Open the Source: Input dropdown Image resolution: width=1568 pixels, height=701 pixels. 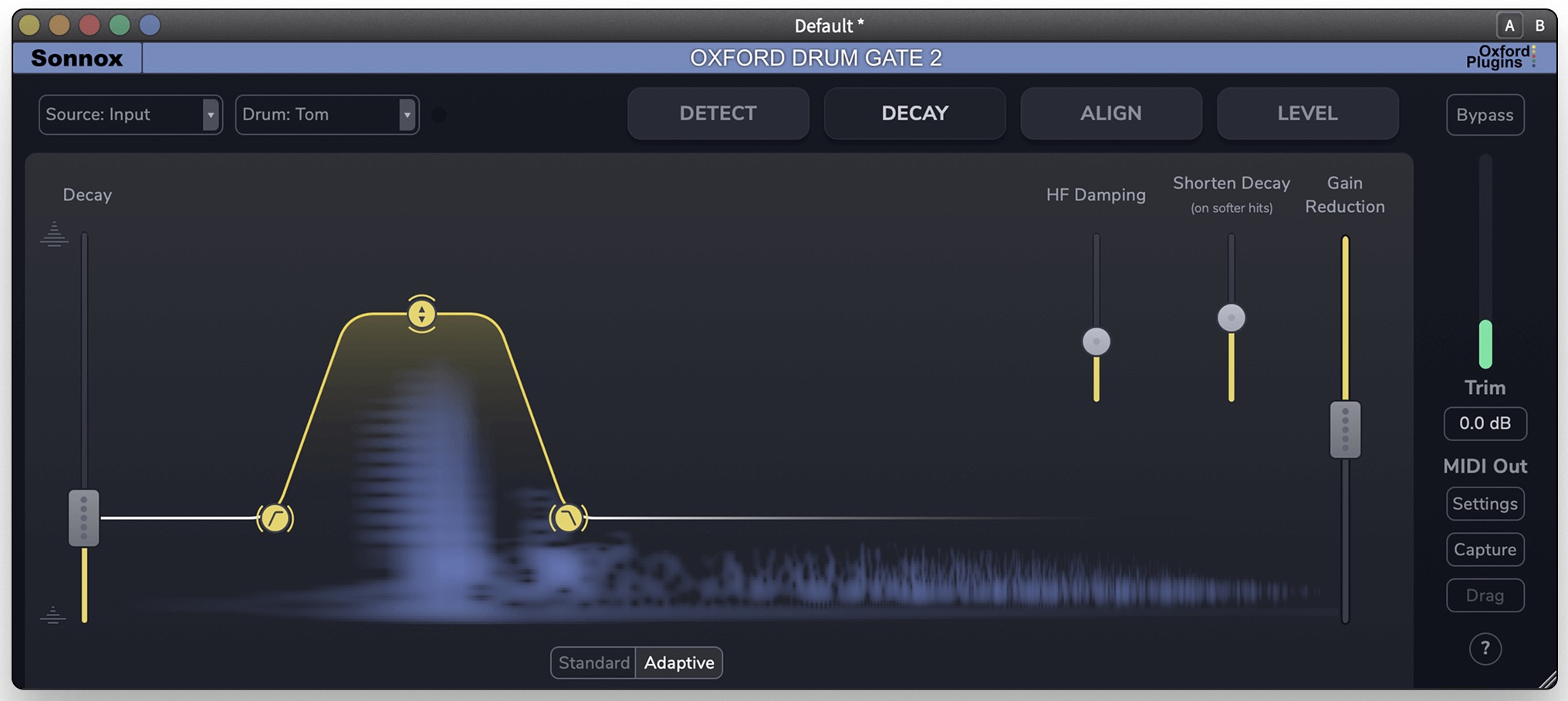click(x=130, y=115)
